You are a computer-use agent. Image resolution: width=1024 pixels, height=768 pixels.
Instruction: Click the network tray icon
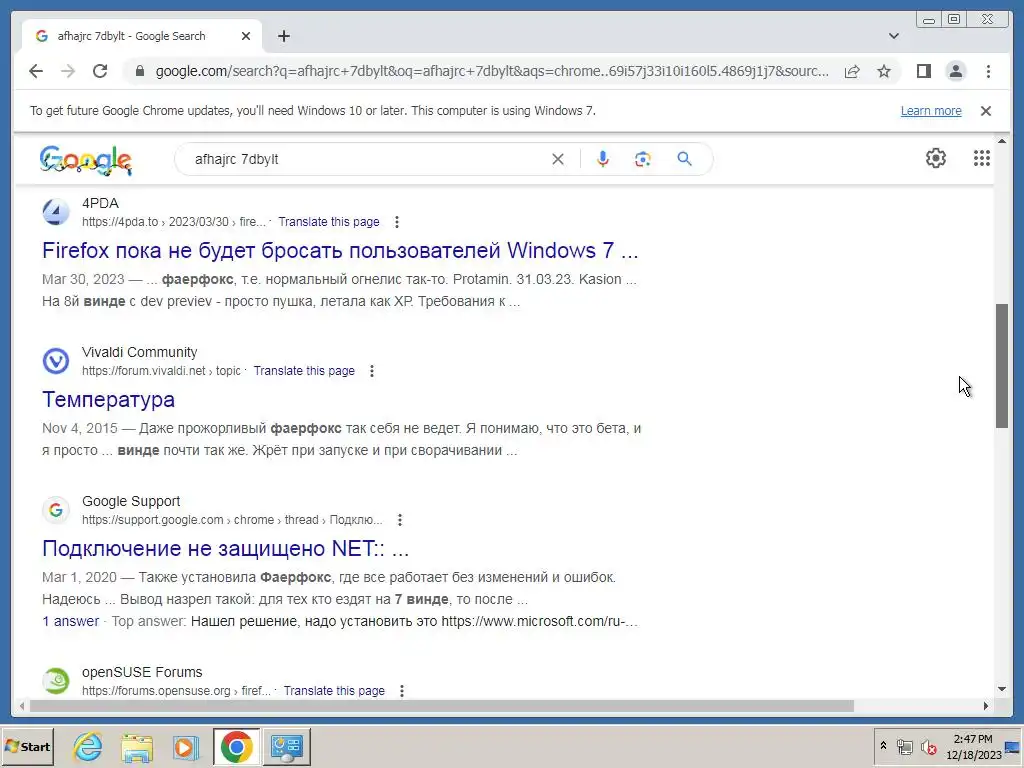[904, 747]
